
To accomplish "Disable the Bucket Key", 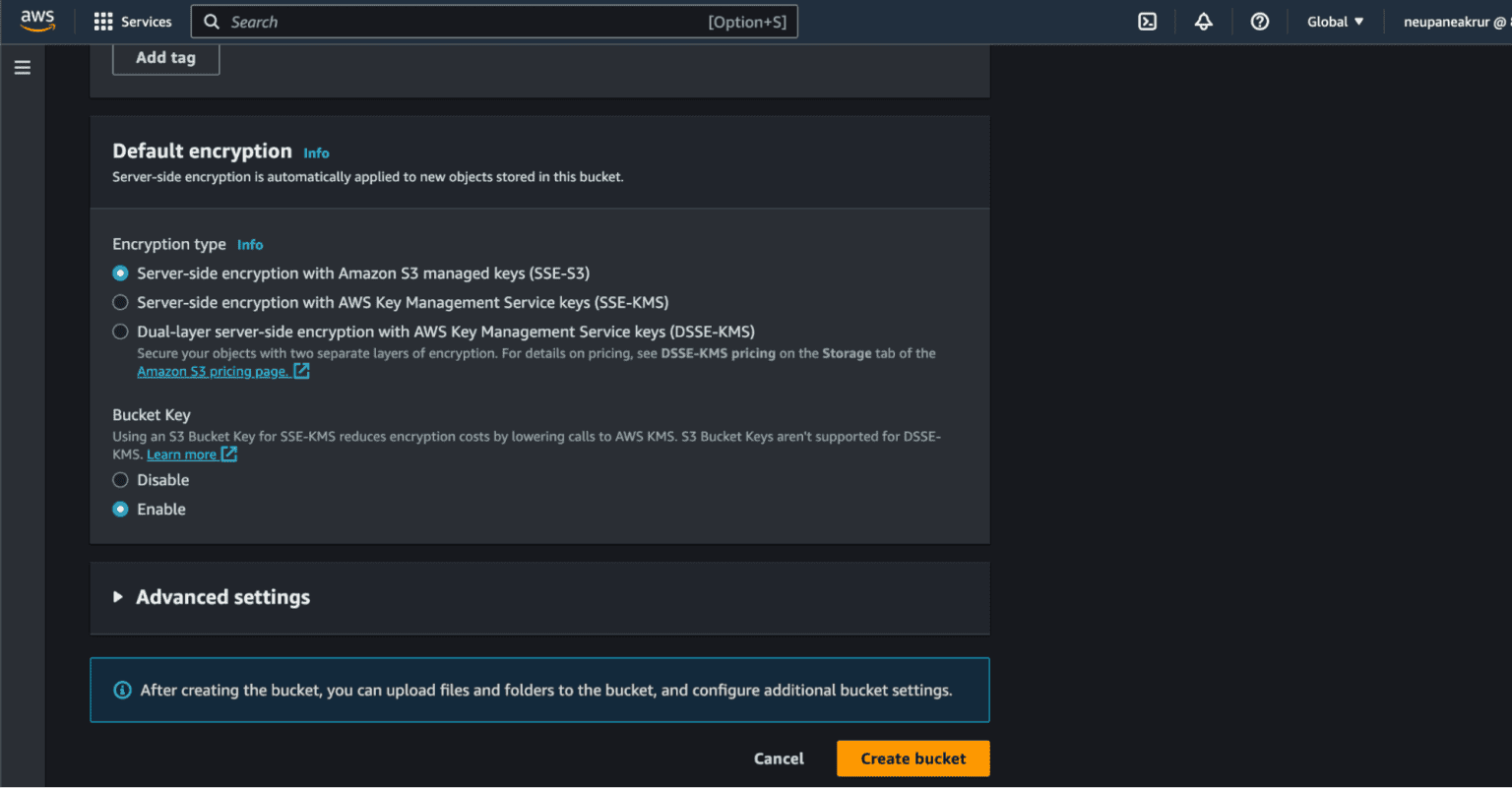I will (120, 480).
